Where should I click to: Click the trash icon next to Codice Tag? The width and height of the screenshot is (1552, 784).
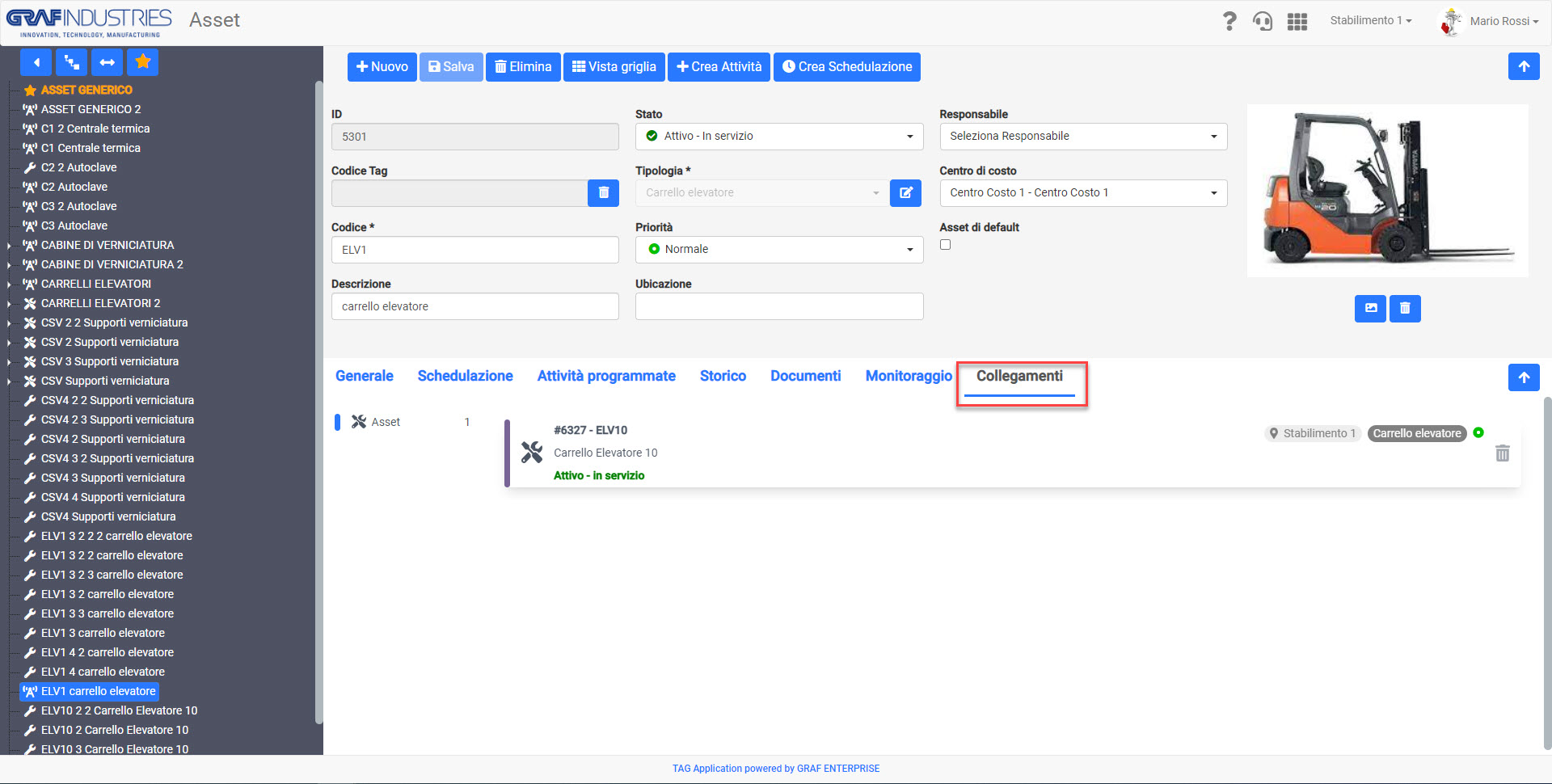[x=603, y=192]
